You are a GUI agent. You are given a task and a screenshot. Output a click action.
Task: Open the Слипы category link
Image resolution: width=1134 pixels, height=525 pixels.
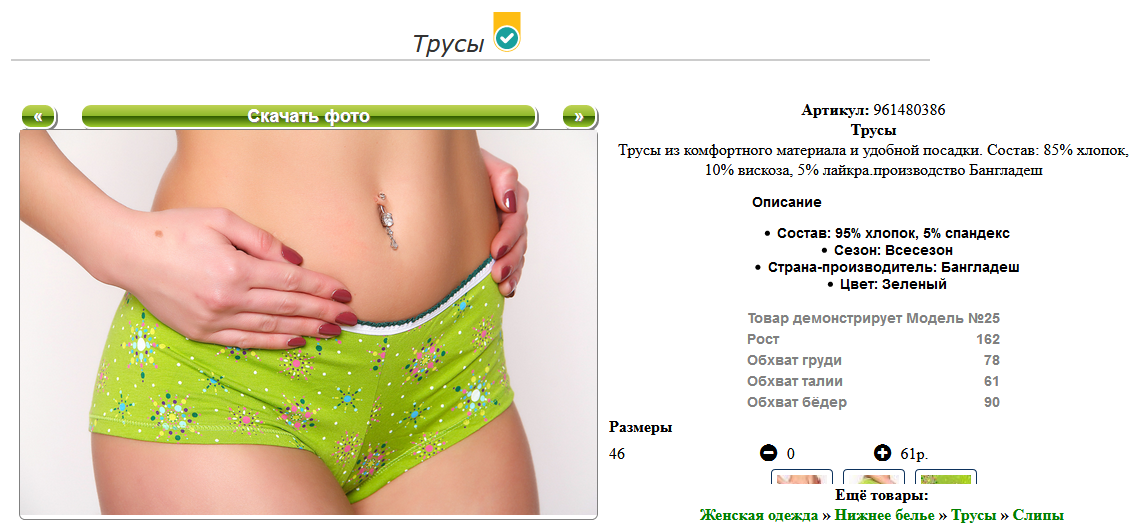pos(1038,516)
